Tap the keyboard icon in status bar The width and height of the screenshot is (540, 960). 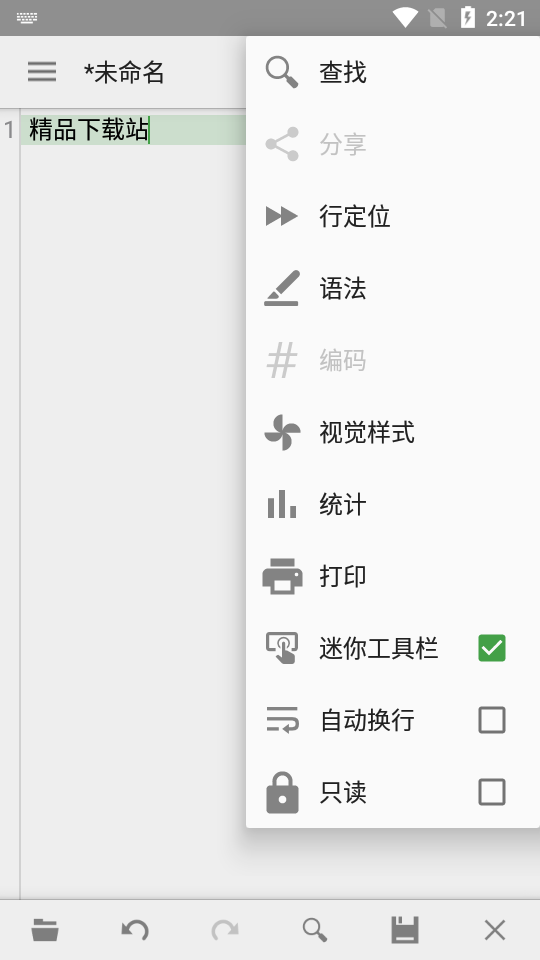coord(27,18)
